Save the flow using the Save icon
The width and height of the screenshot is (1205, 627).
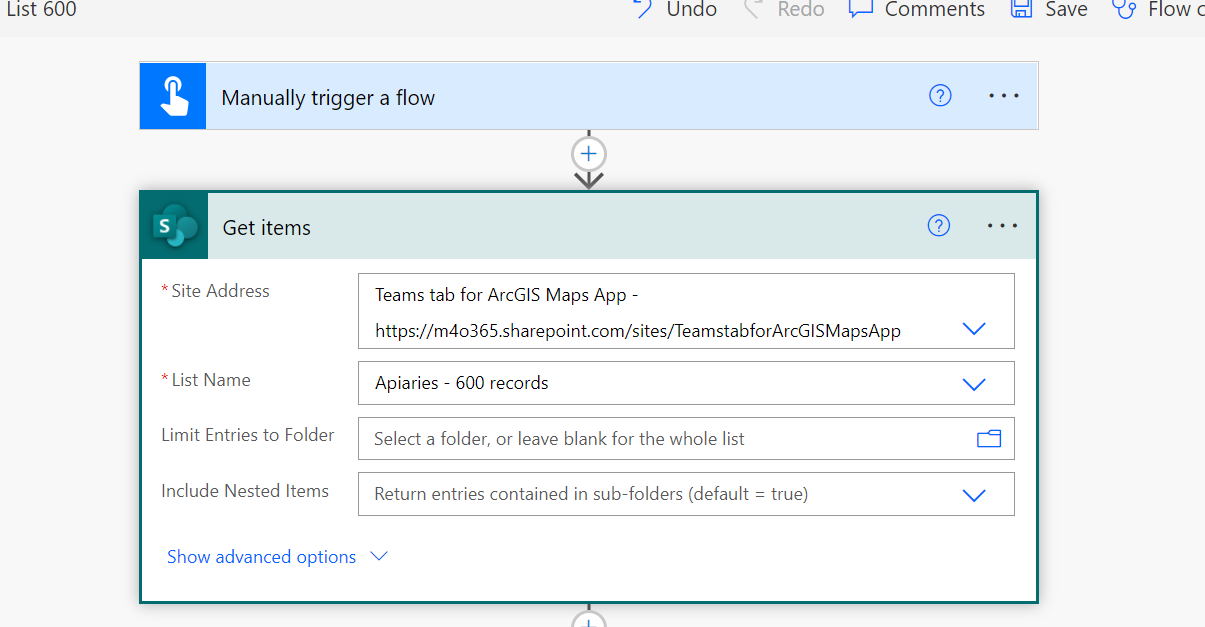click(1021, 10)
